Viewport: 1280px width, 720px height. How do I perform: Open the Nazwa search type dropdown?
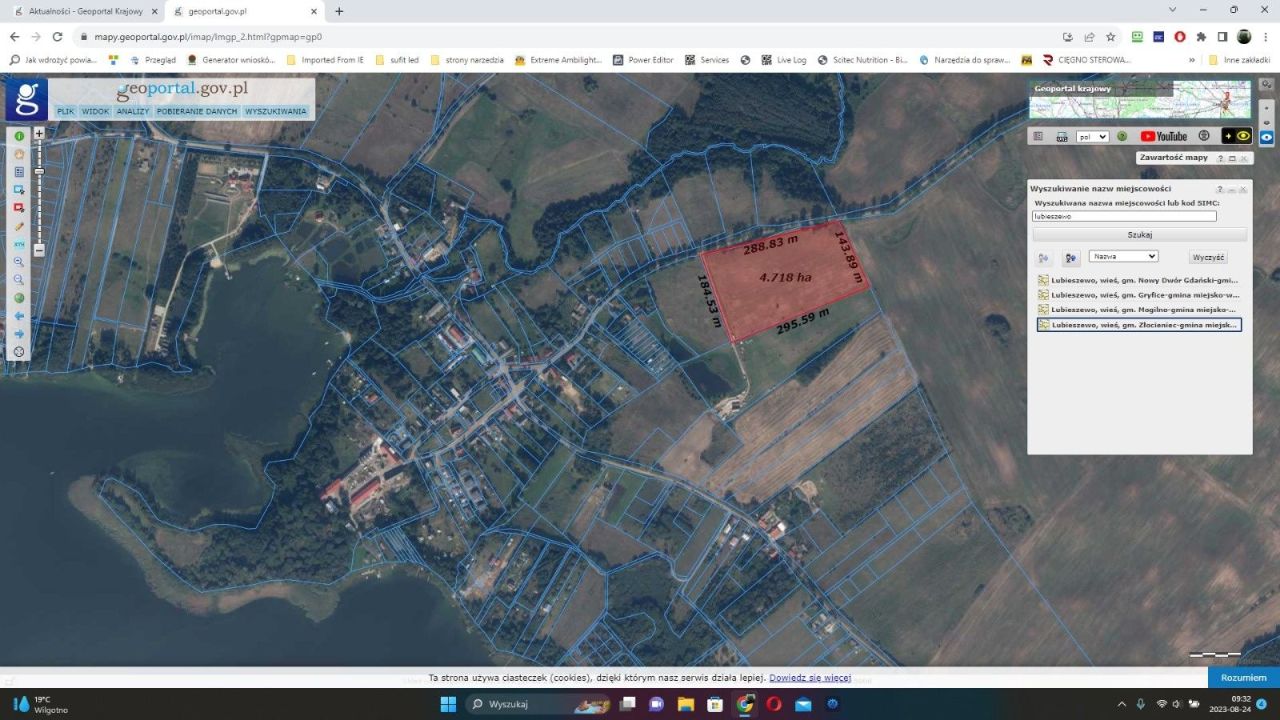click(x=1122, y=256)
